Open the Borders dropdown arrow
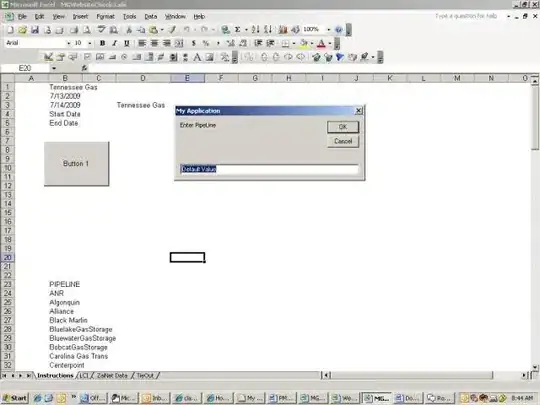 [294, 43]
